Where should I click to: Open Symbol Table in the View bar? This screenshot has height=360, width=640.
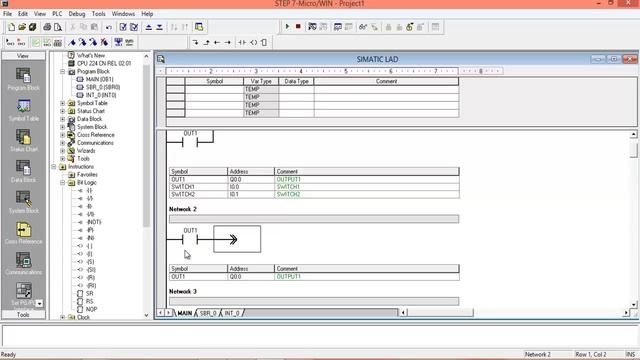coord(23,110)
